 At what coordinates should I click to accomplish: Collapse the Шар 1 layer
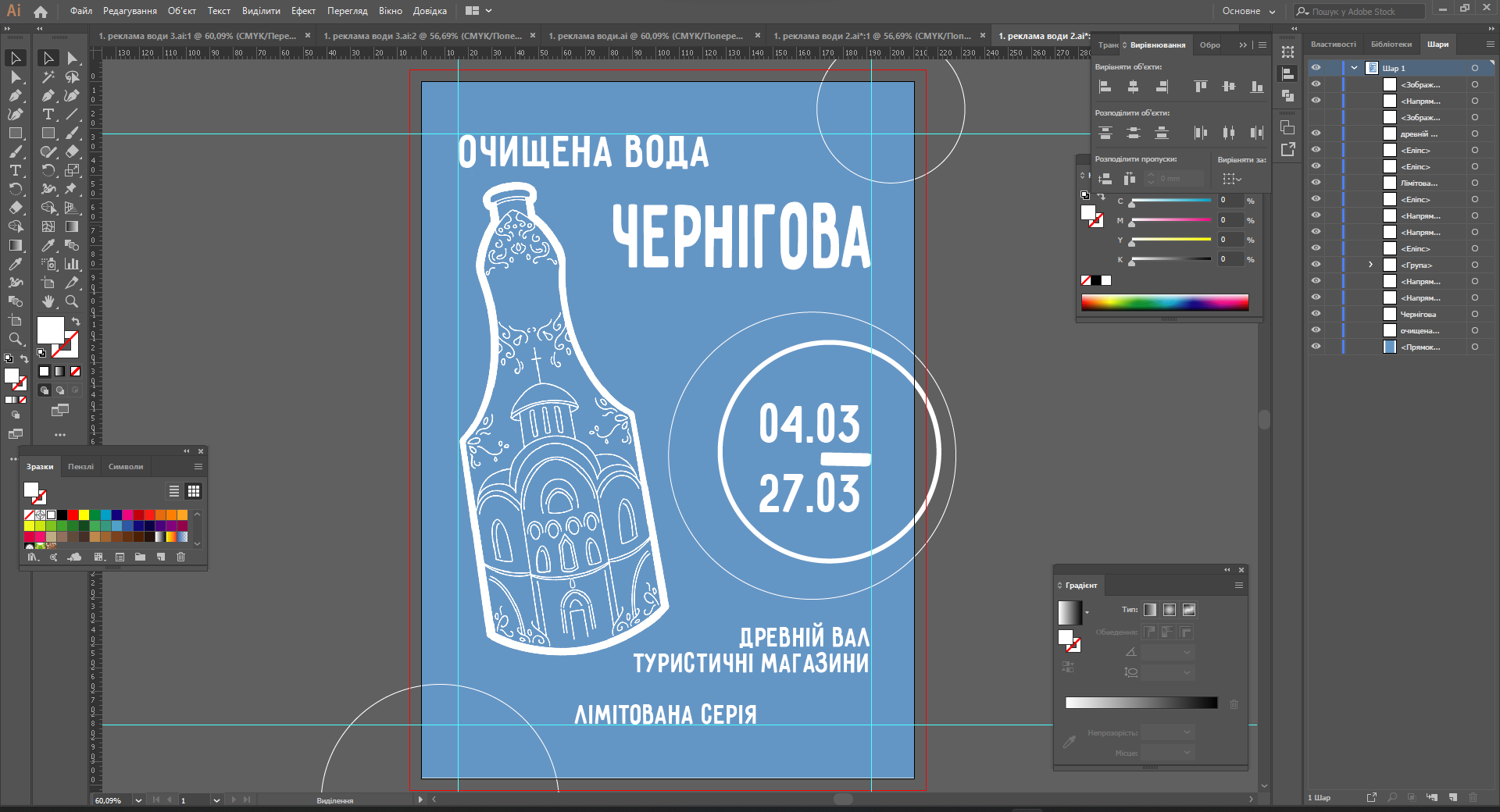click(1354, 68)
